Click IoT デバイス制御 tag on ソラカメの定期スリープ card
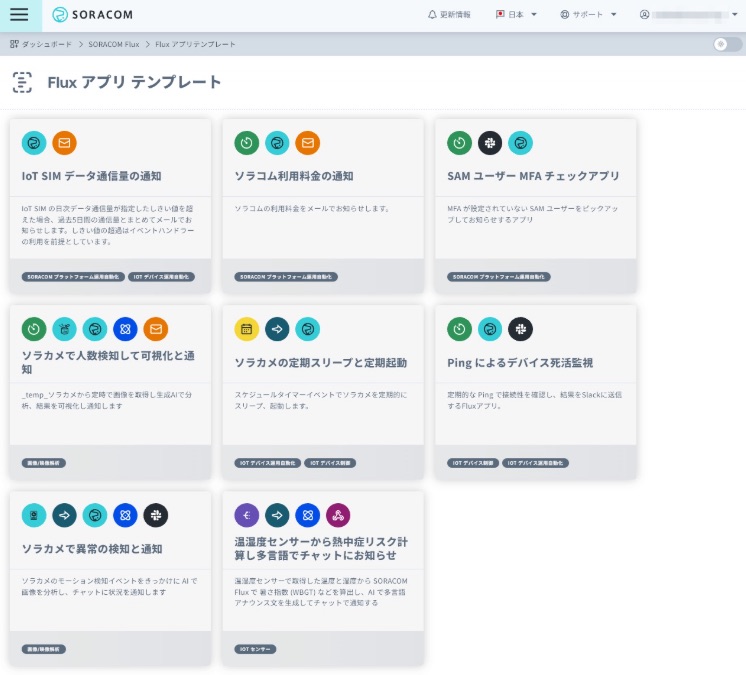The height and width of the screenshot is (675, 746). click(330, 463)
